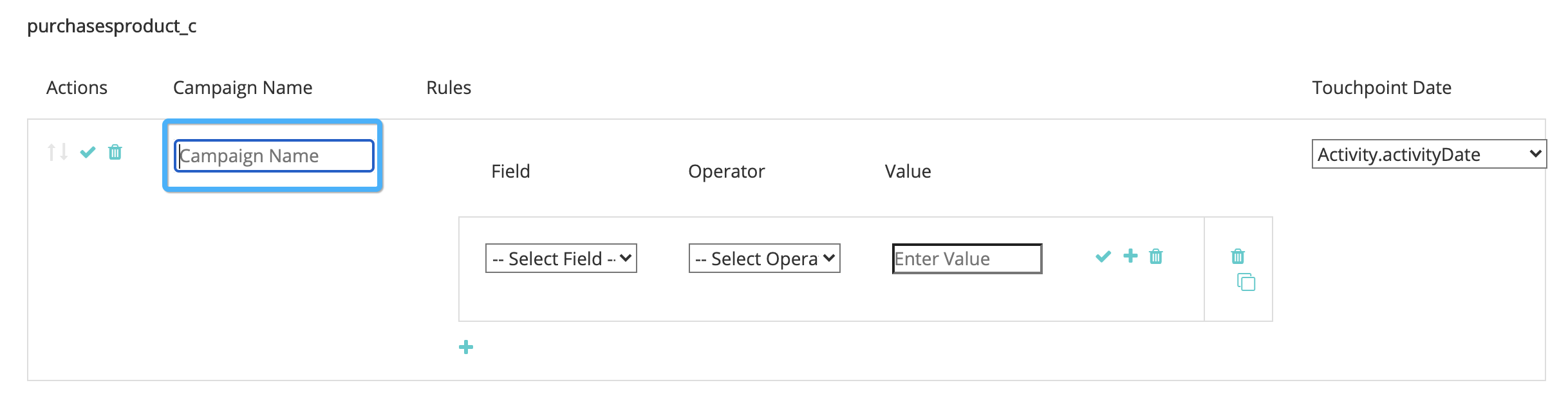Image resolution: width=1568 pixels, height=394 pixels.
Task: Duplicate the rule group with the copy icon
Action: point(1246,283)
